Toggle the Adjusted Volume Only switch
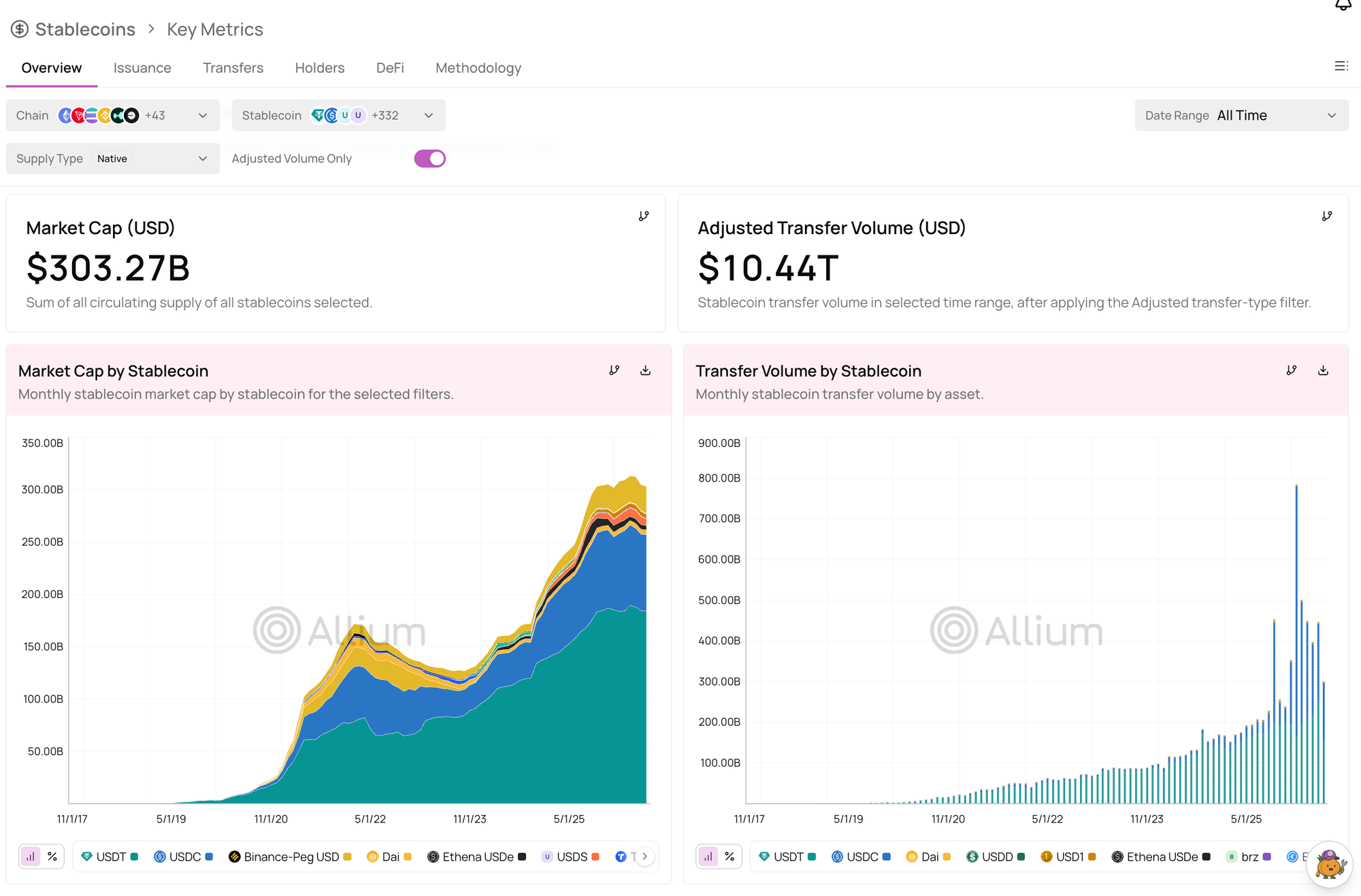 click(x=429, y=159)
